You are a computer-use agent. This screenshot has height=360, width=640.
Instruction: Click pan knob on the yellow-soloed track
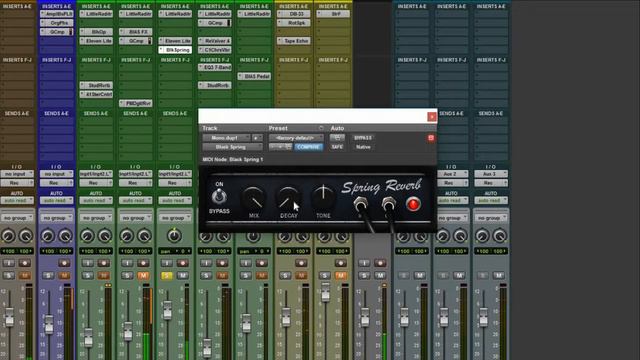tap(174, 236)
